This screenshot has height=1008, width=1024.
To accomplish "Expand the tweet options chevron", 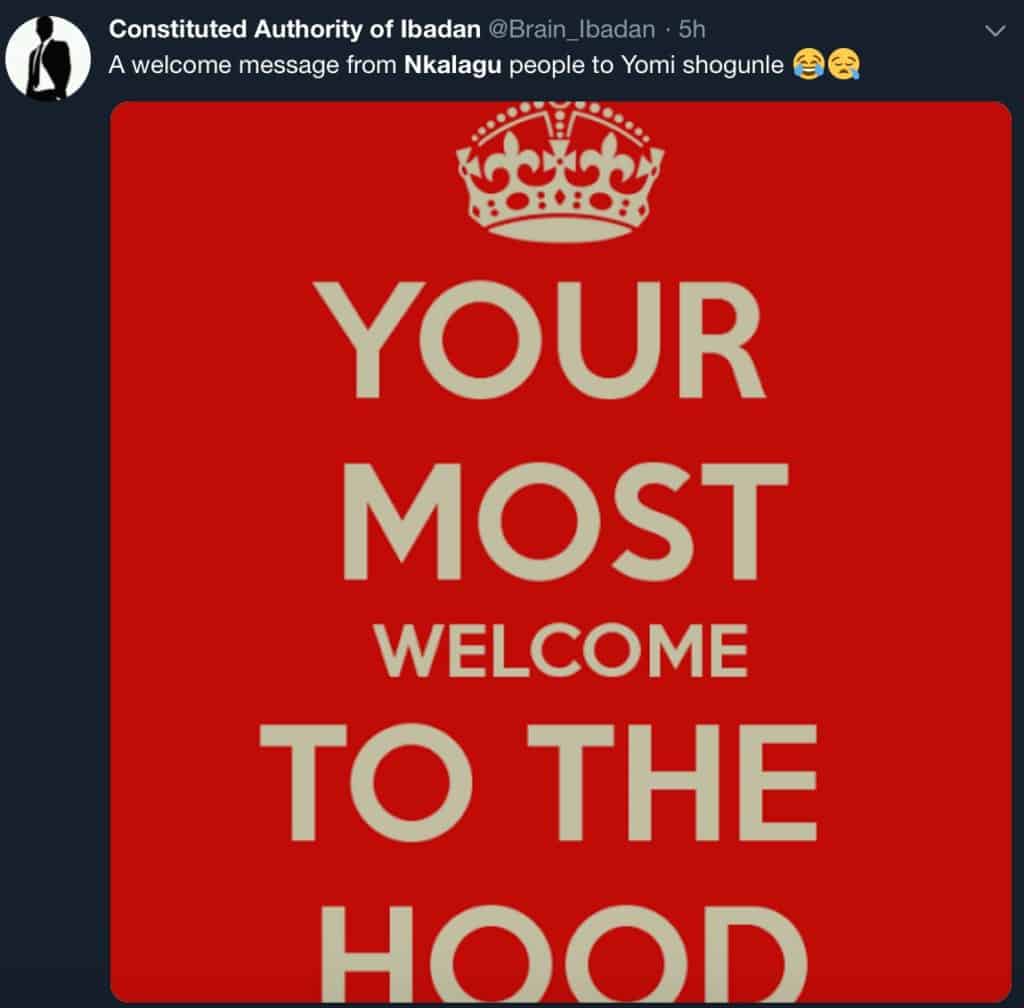I will click(995, 31).
